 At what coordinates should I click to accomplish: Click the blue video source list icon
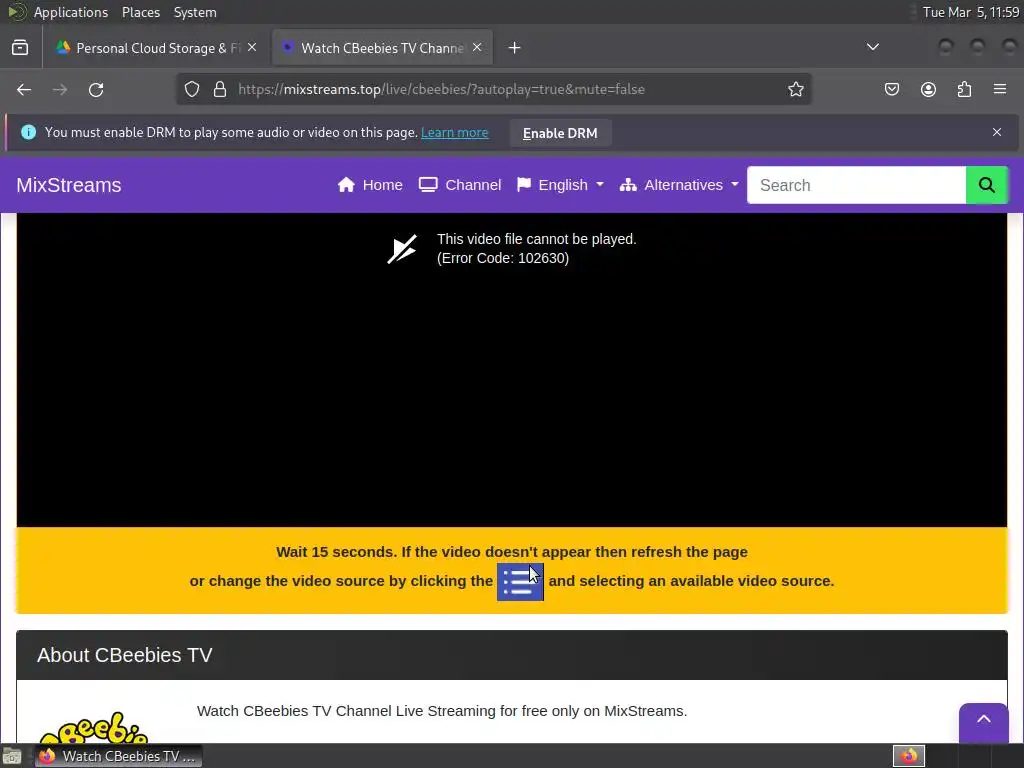pos(520,582)
